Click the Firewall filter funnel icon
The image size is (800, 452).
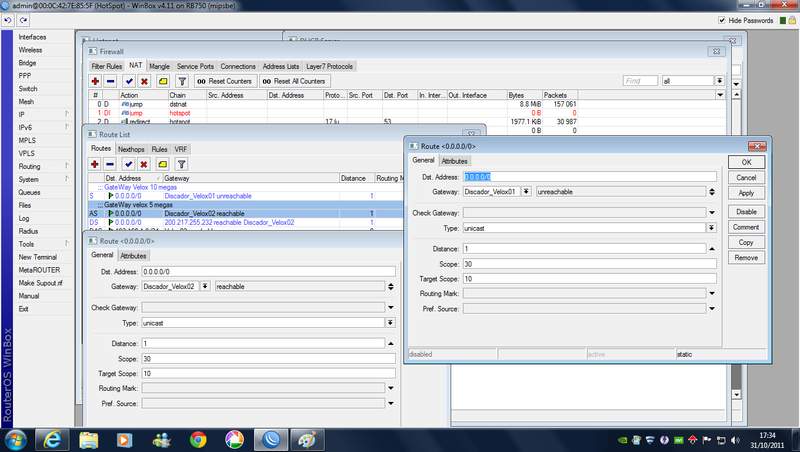click(x=182, y=80)
